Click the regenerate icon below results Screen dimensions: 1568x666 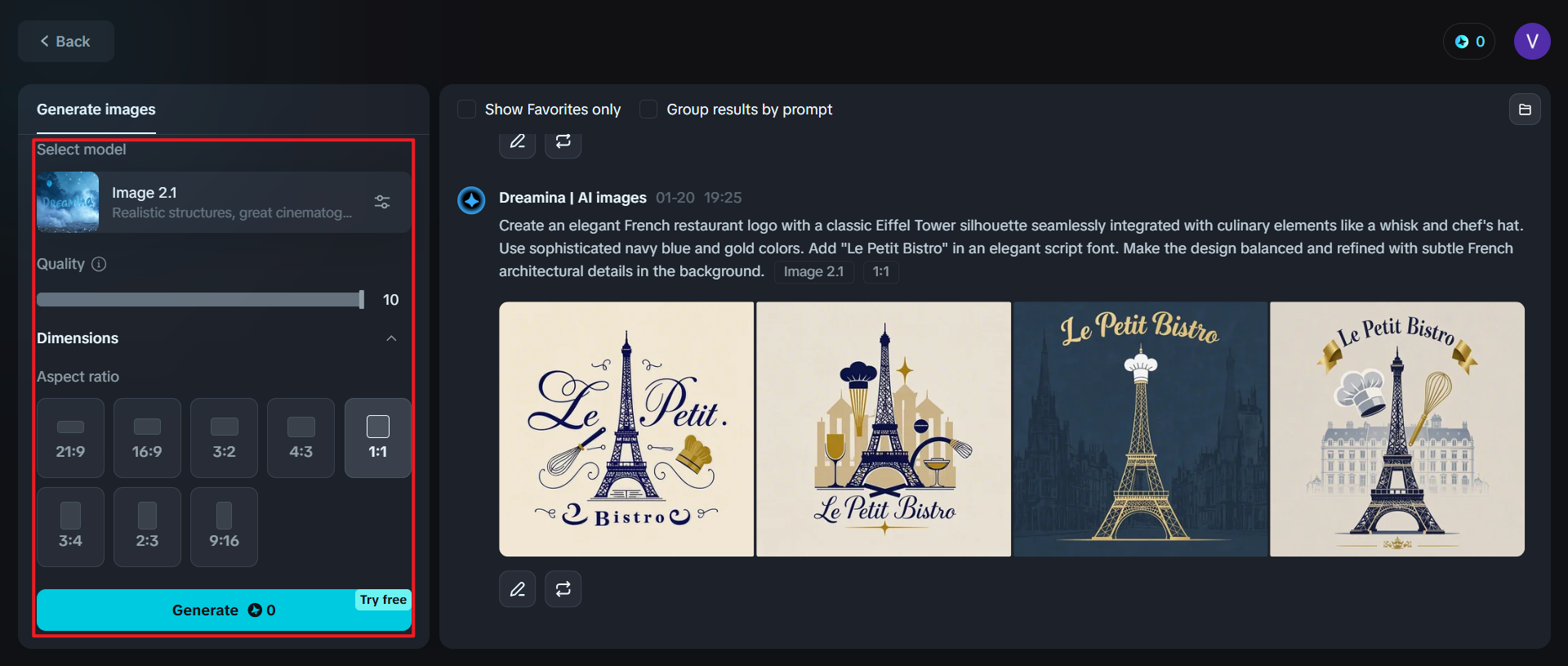pos(563,589)
